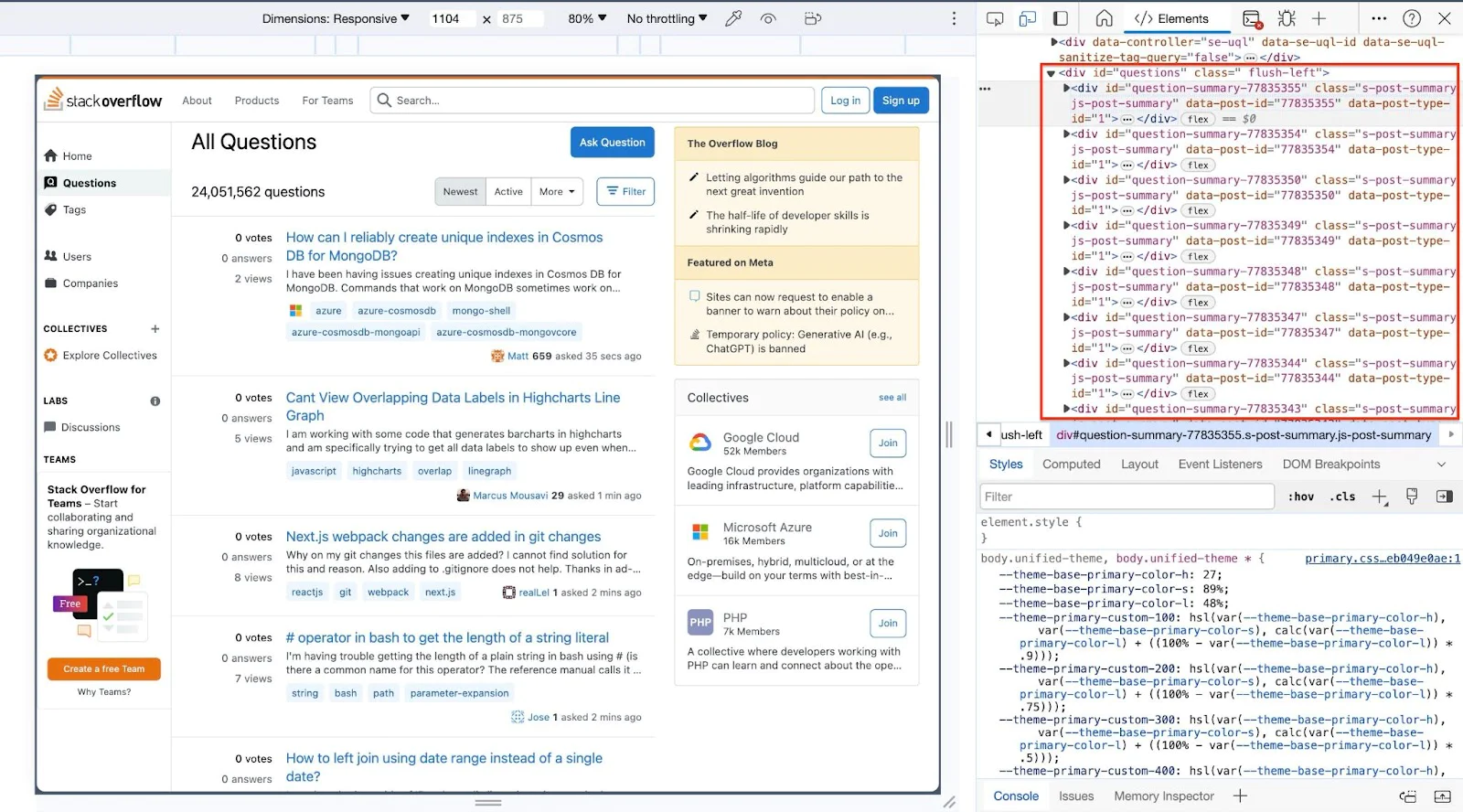Open Companies in left sidebar
Screen dimensions: 1463x812
click(x=91, y=283)
